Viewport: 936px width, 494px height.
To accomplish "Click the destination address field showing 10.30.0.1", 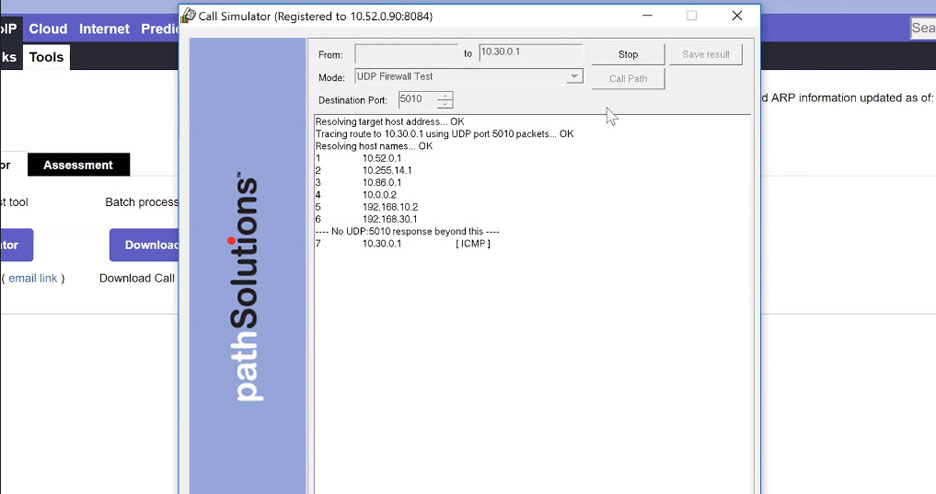I will pos(529,53).
